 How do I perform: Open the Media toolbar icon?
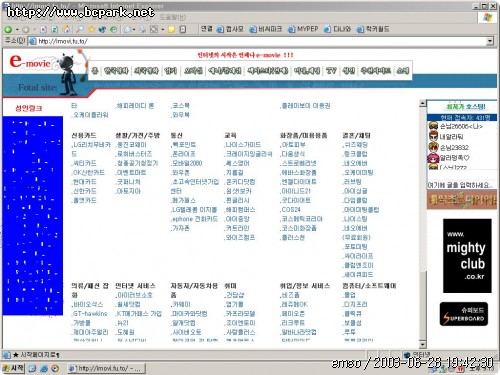tap(102, 29)
